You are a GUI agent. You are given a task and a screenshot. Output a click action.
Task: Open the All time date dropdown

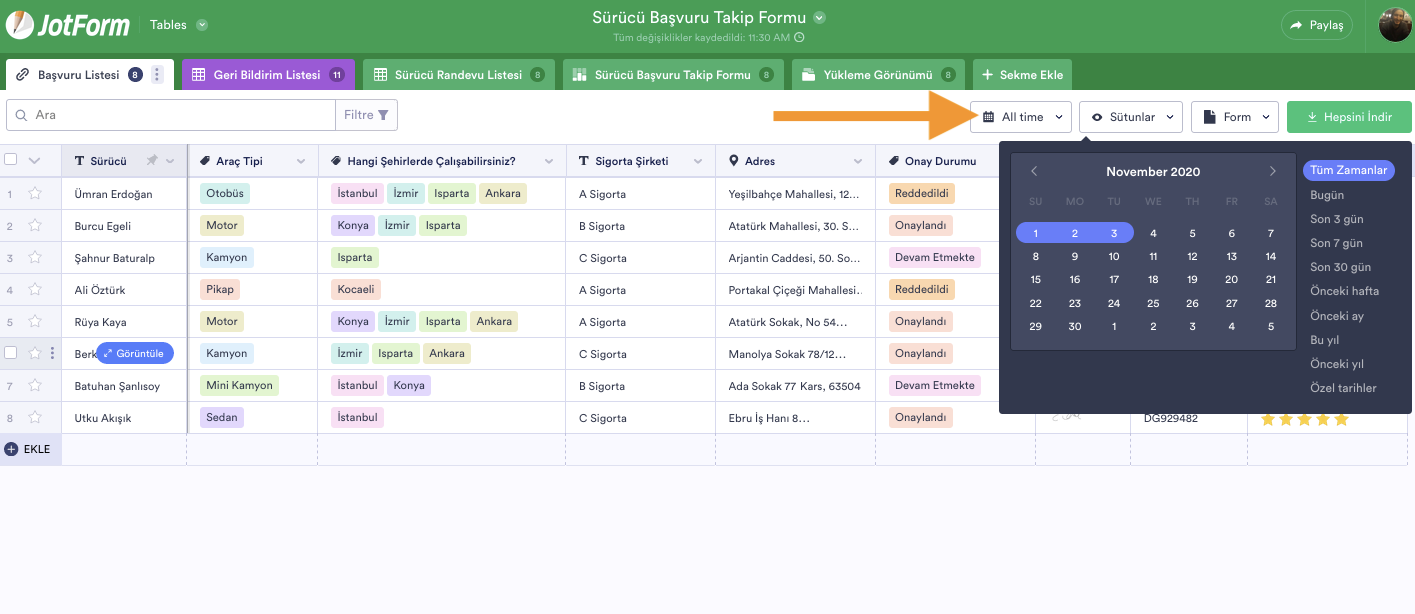click(1021, 117)
